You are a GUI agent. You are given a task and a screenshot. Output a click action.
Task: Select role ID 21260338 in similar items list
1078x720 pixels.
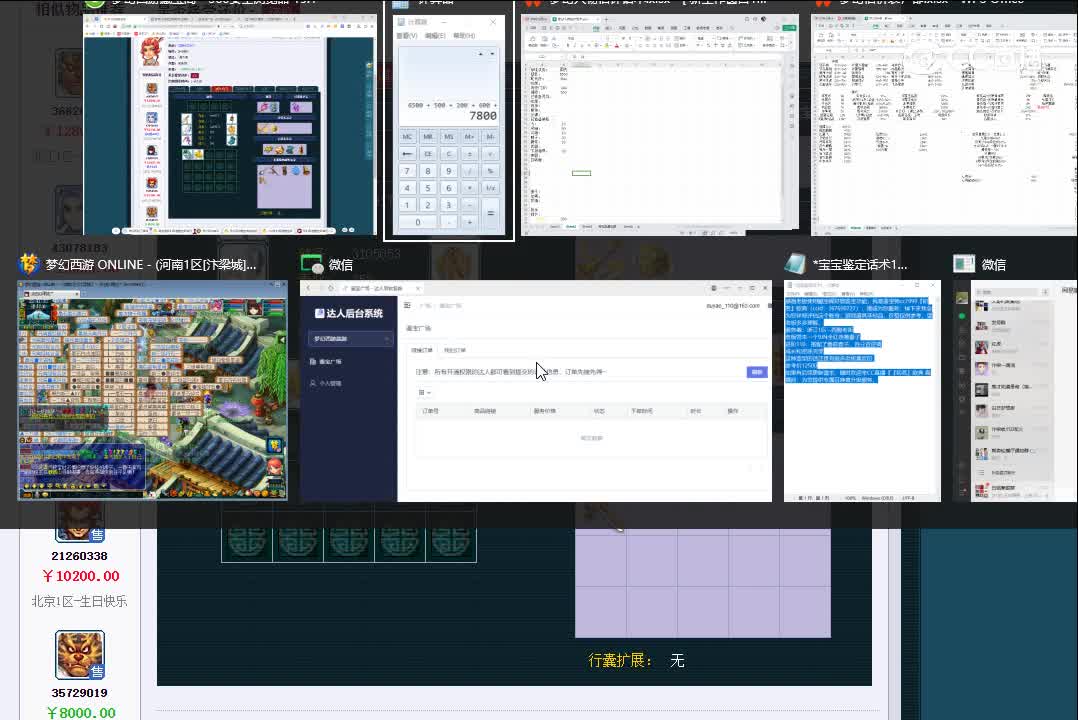coord(80,556)
